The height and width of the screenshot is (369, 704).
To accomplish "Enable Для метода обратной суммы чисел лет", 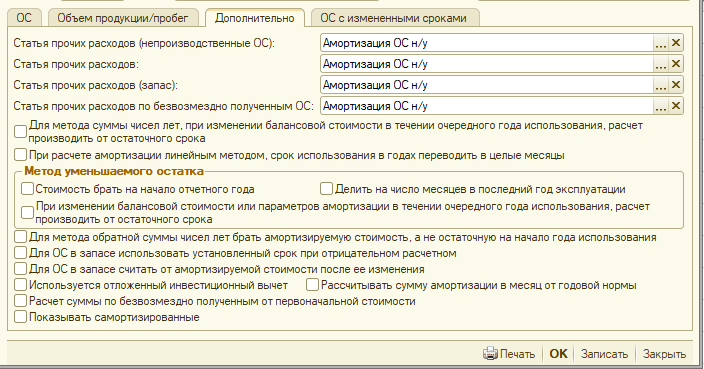I will point(20,237).
